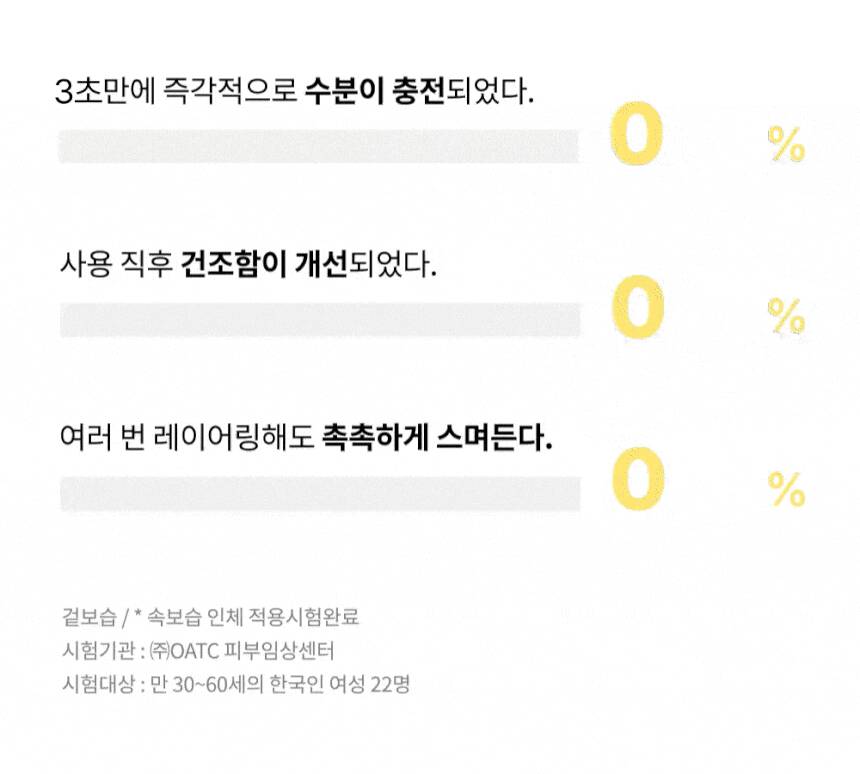The image size is (860, 774).
Task: Click the percent sign in the 수분 충전 row
Action: point(786,146)
